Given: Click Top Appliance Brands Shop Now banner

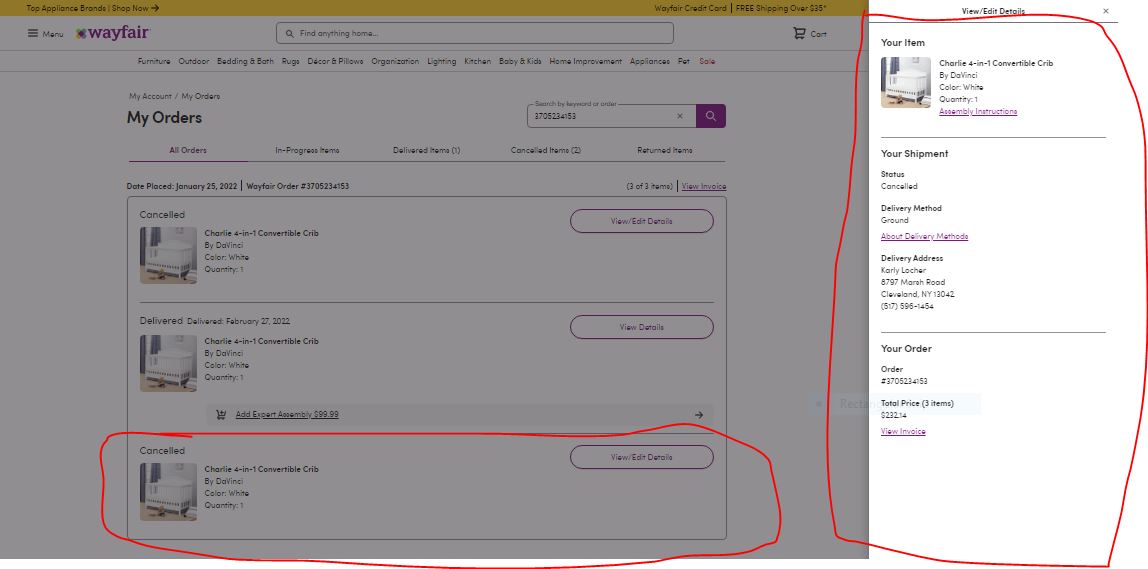Looking at the screenshot, I should 93,8.
